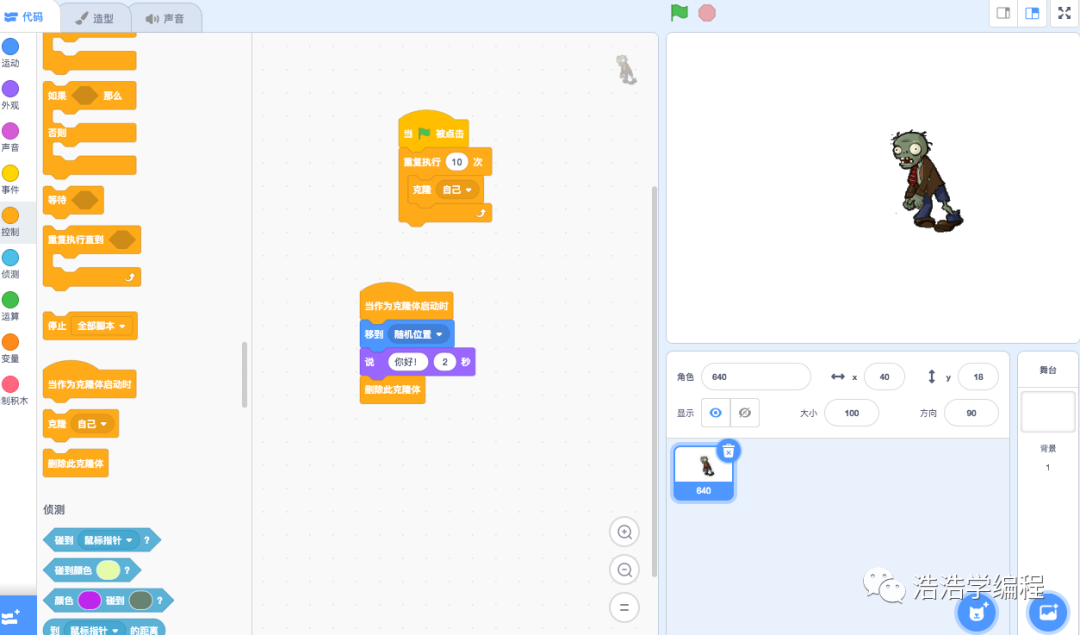This screenshot has height=635, width=1080.
Task: Select the 运动 motion category
Action: click(10, 53)
